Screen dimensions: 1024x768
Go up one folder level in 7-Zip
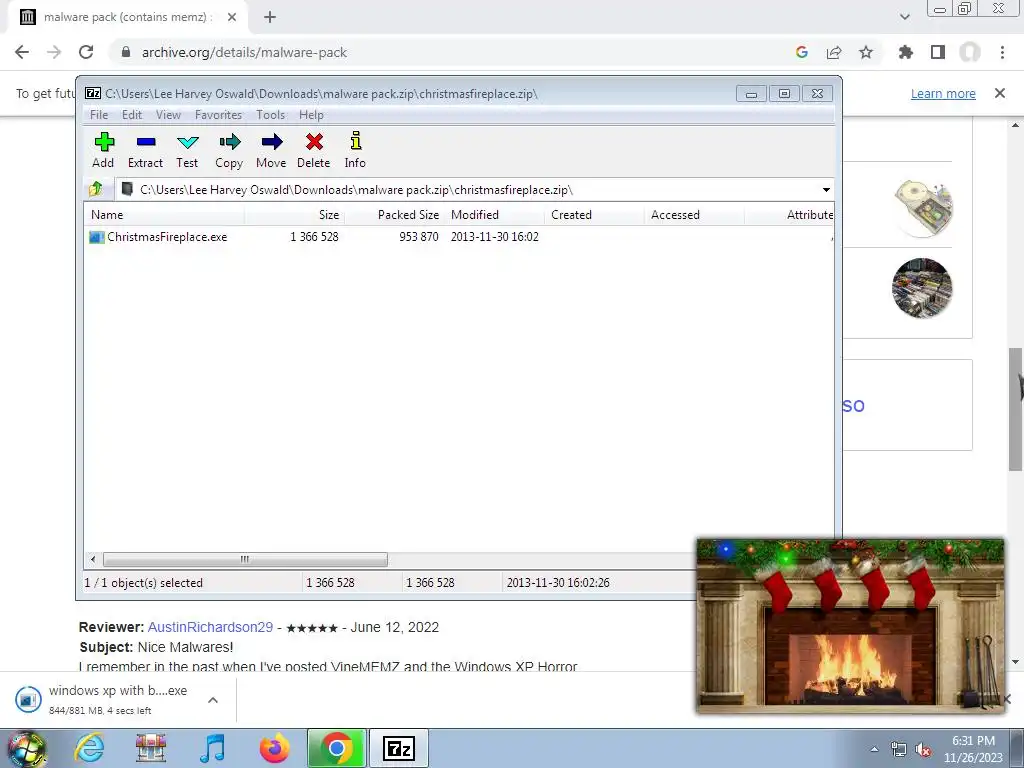click(x=96, y=189)
